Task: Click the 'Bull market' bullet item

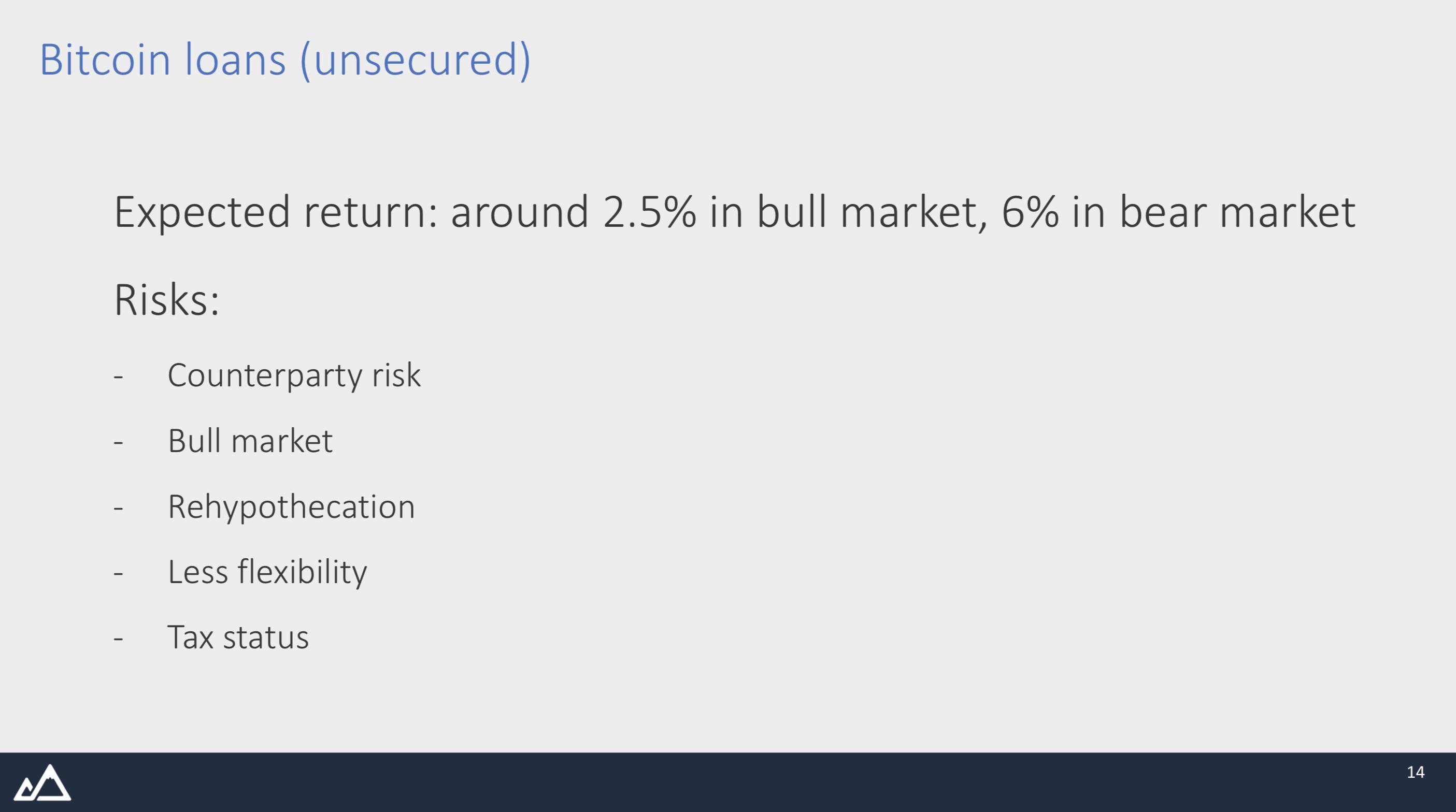Action: pyautogui.click(x=250, y=441)
